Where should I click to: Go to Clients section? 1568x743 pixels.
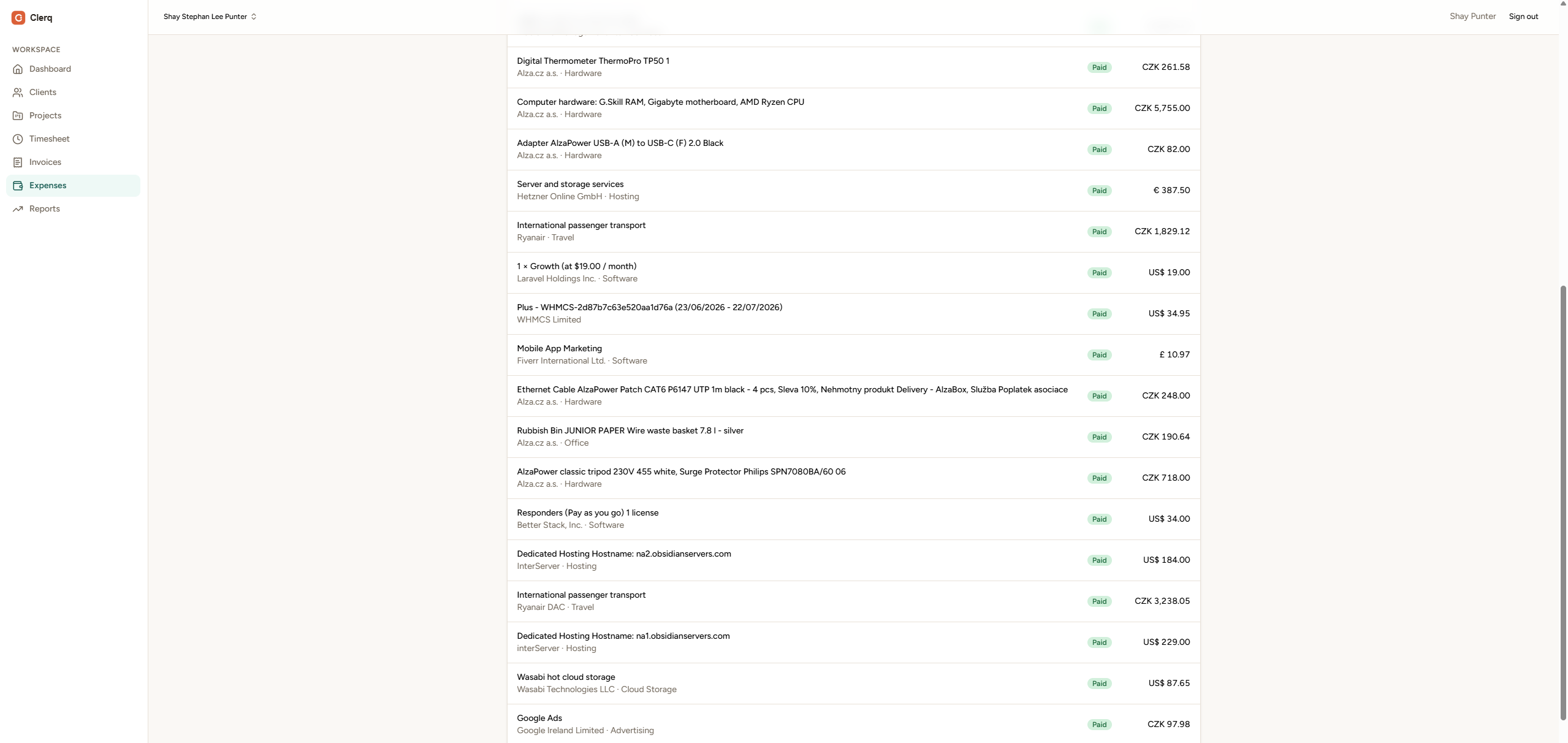pos(73,93)
